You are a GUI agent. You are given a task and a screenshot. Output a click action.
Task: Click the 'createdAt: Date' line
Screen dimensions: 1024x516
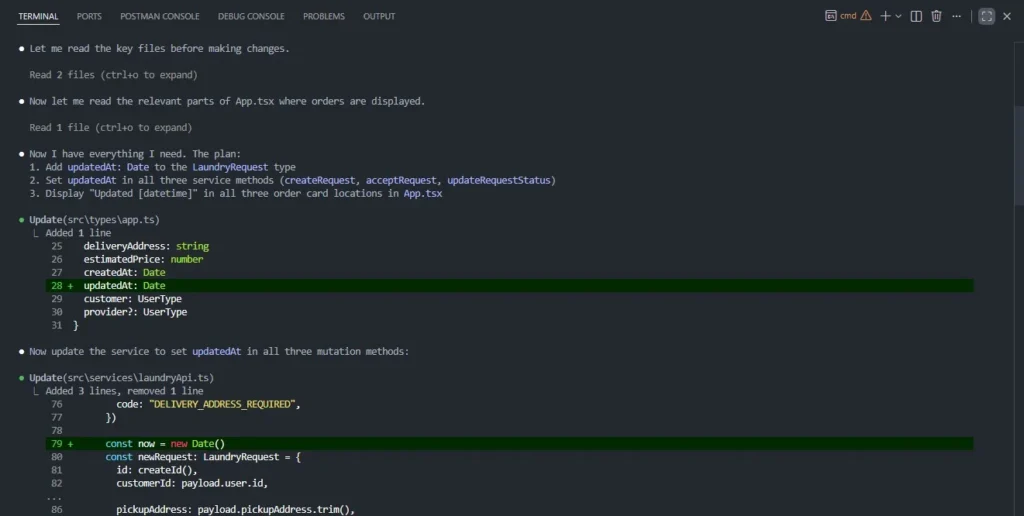click(x=124, y=272)
